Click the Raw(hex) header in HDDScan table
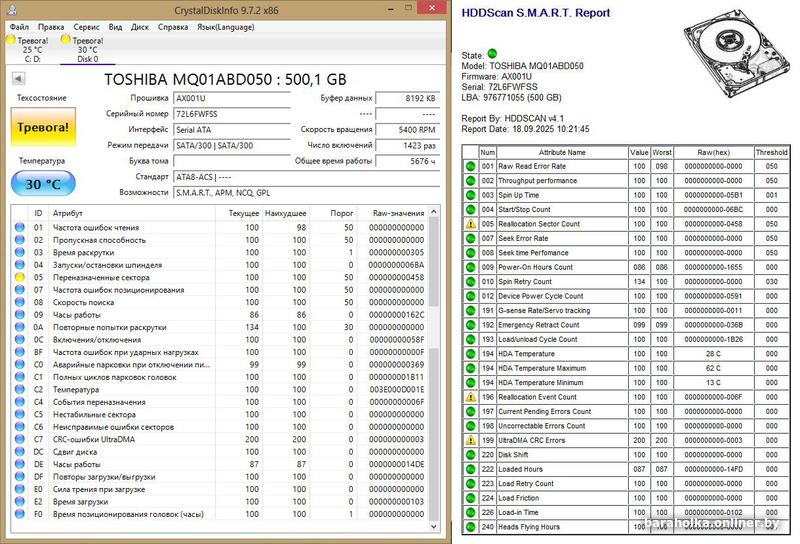The width and height of the screenshot is (800, 544). [713, 152]
